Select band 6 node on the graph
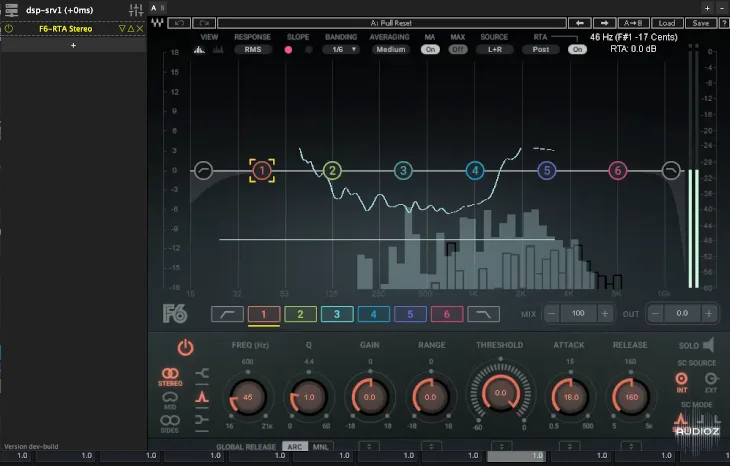The height and width of the screenshot is (466, 730). pos(618,170)
